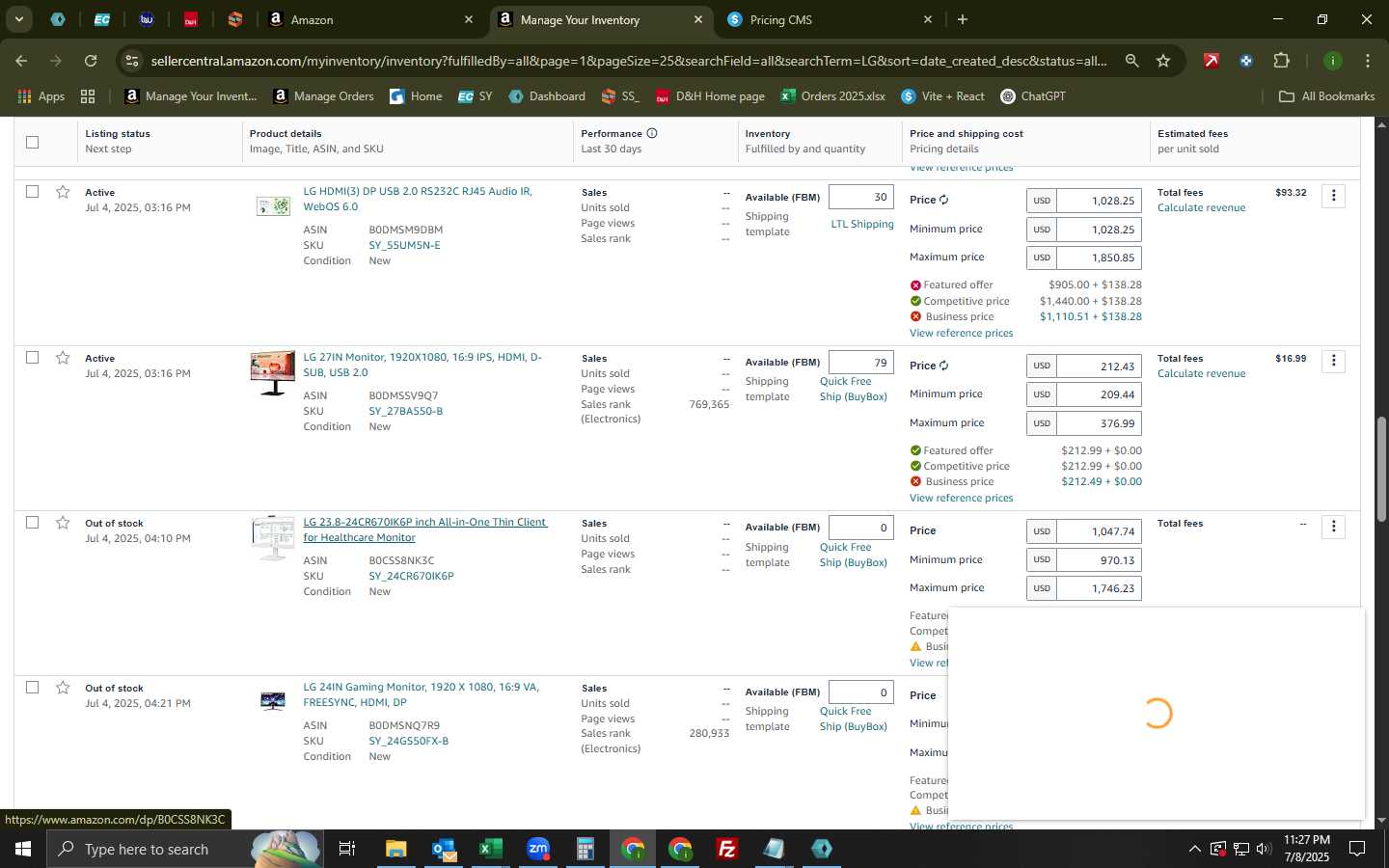1389x868 pixels.
Task: Open LG 27IN Monitor product thumbnail
Action: pos(273,373)
